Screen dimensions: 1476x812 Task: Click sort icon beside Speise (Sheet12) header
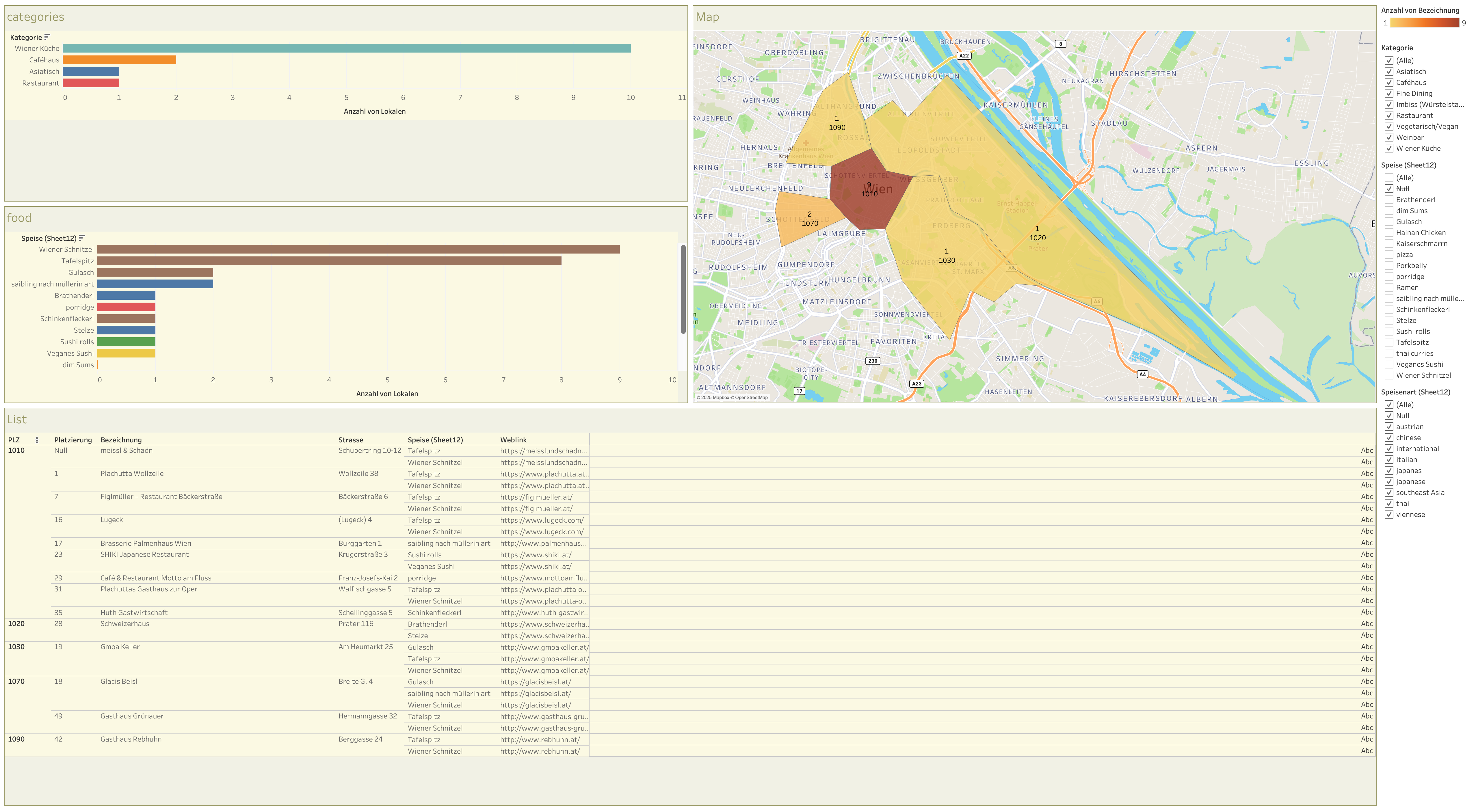[82, 238]
